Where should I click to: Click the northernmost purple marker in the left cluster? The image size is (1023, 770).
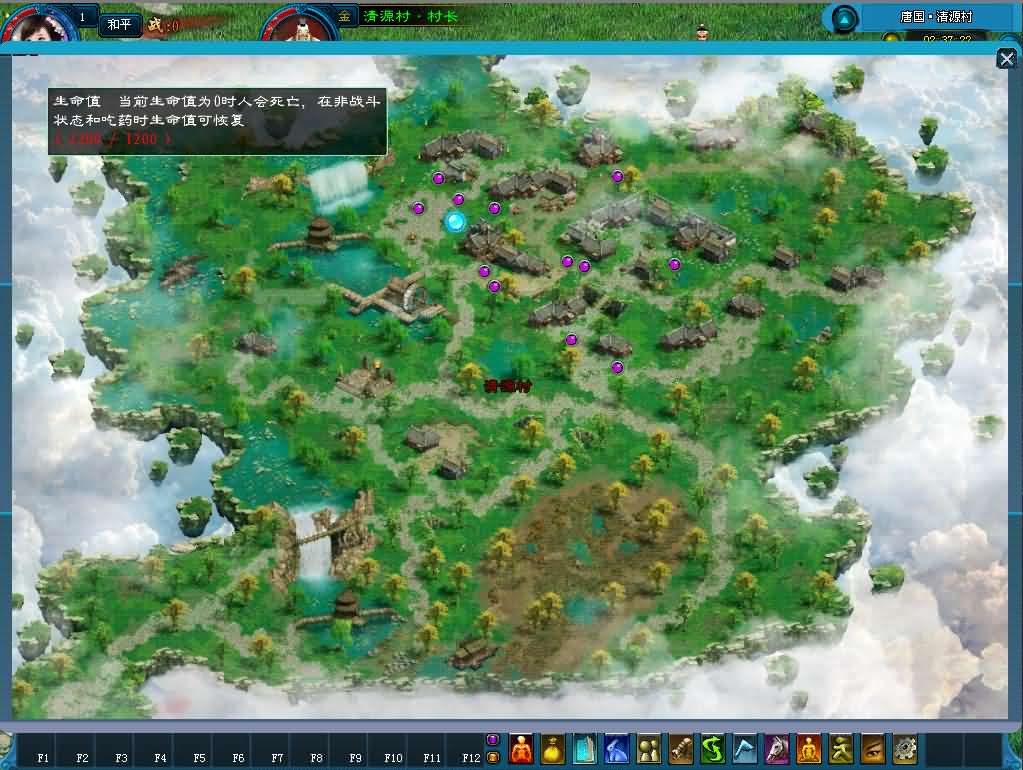click(x=438, y=177)
